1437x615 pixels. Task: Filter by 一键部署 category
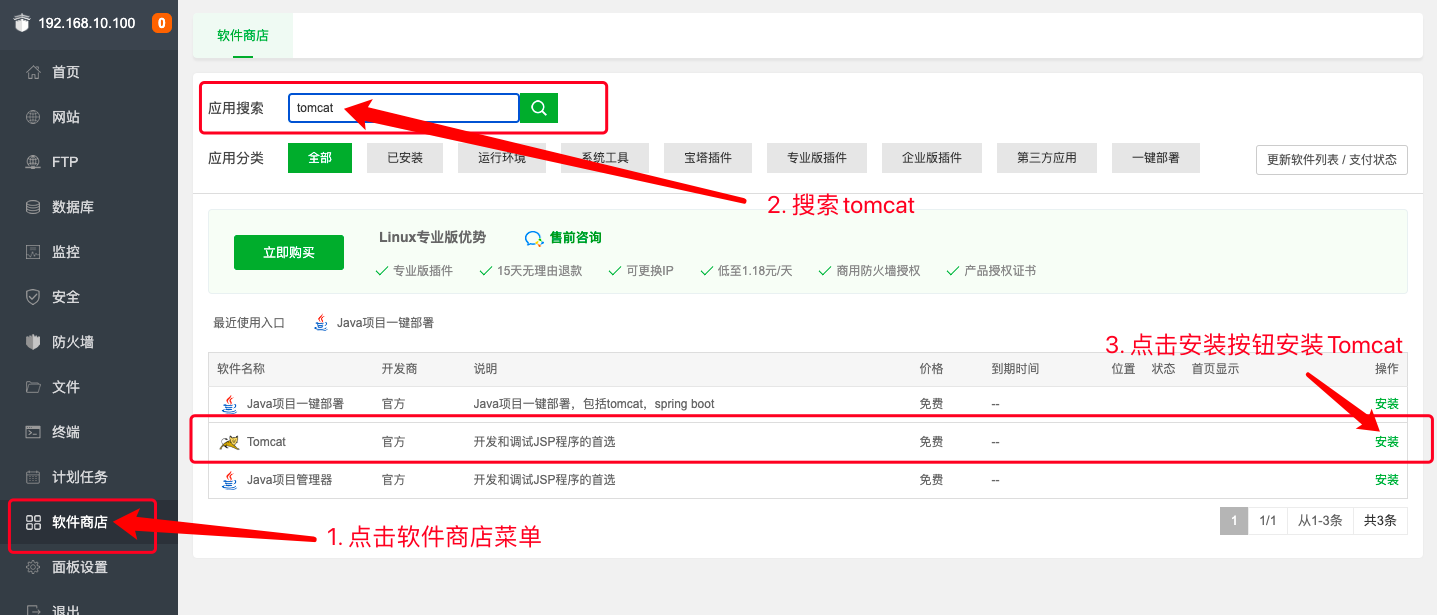1156,158
